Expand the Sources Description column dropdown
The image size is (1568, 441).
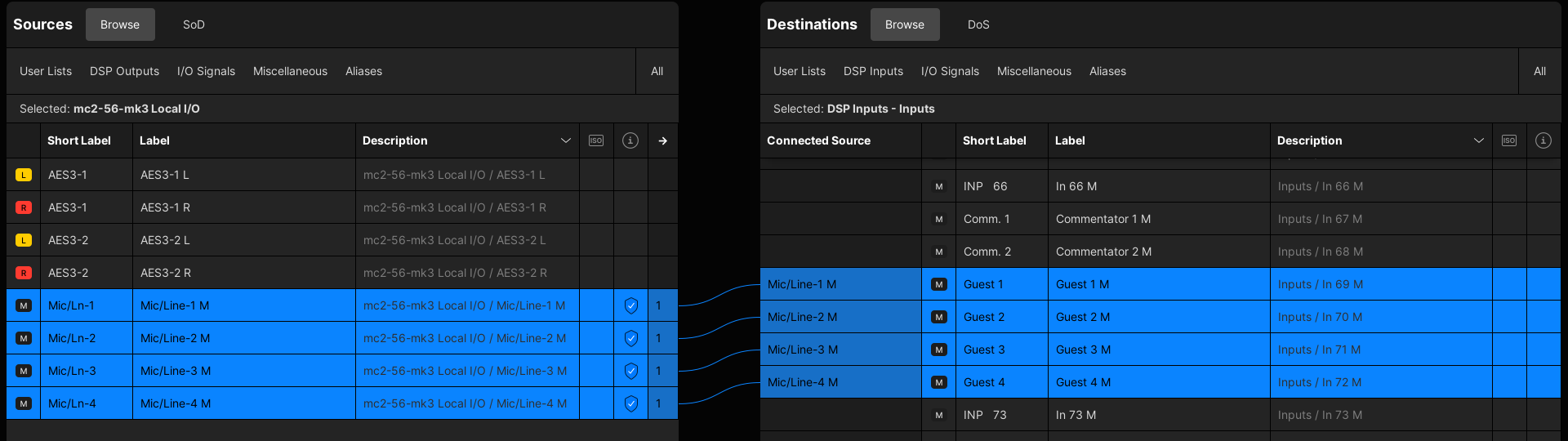565,140
